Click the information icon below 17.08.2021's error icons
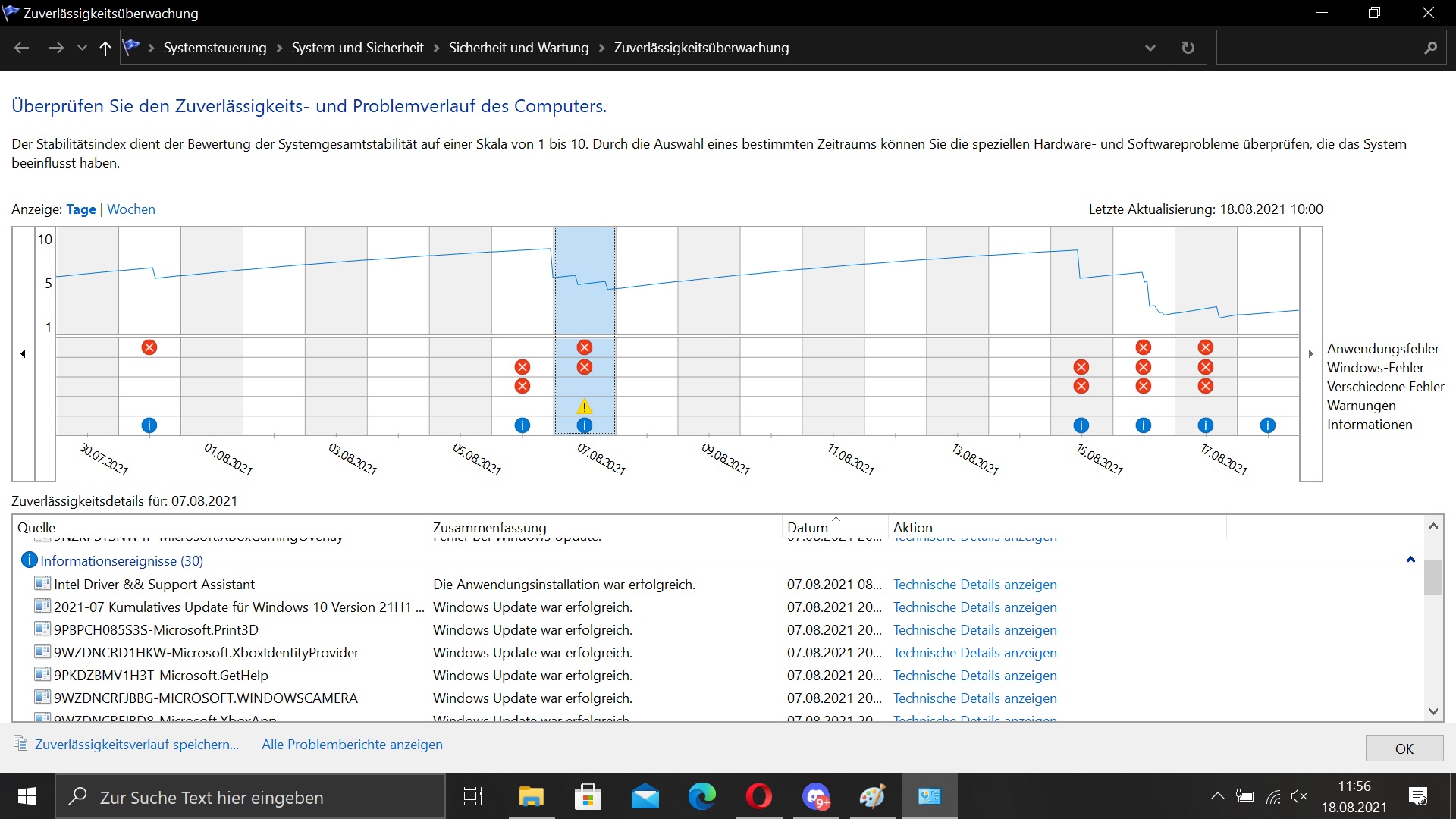The height and width of the screenshot is (819, 1456). pyautogui.click(x=1205, y=425)
